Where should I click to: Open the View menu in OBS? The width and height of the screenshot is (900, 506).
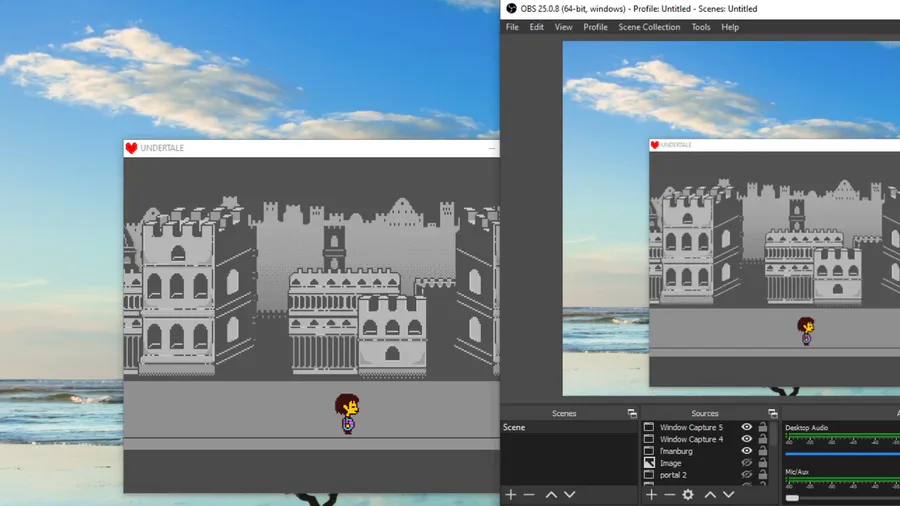(x=563, y=27)
